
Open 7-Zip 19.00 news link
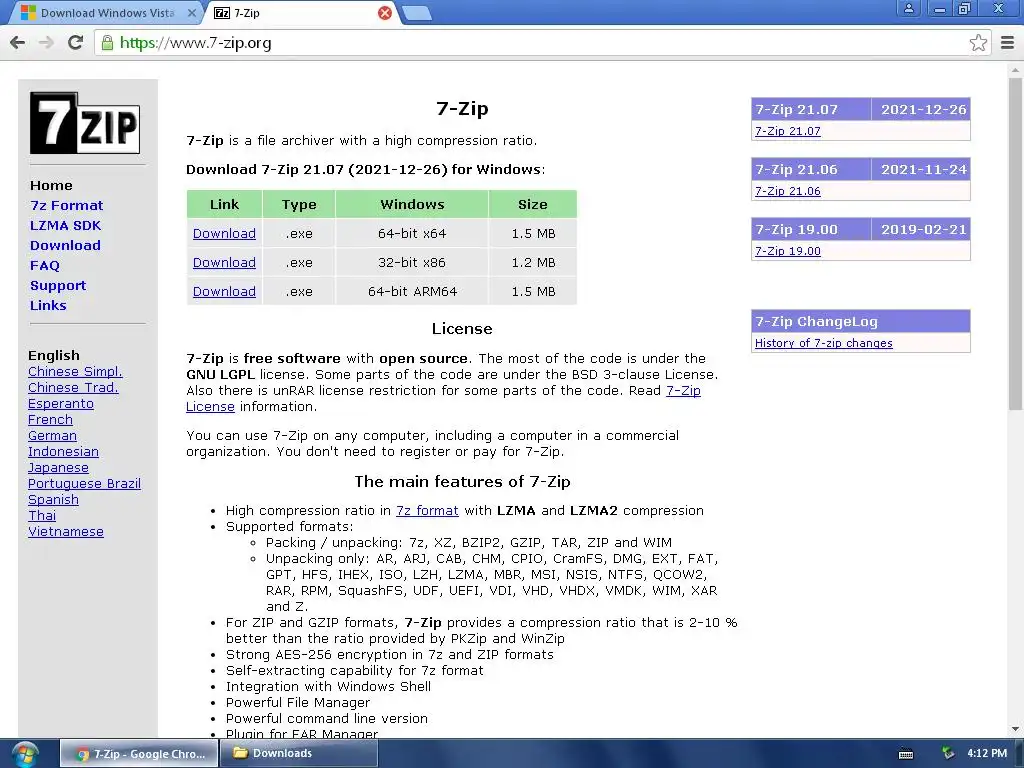(788, 251)
